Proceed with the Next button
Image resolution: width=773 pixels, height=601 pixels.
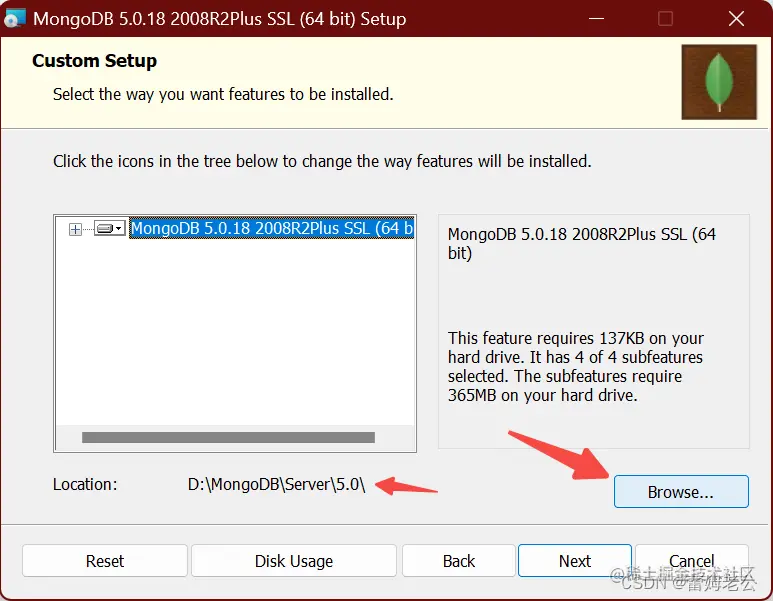[x=575, y=561]
